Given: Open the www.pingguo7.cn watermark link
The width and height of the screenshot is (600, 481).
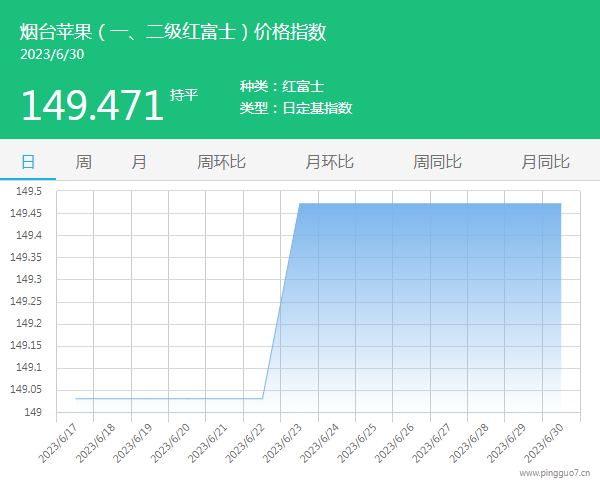Looking at the screenshot, I should tap(555, 471).
